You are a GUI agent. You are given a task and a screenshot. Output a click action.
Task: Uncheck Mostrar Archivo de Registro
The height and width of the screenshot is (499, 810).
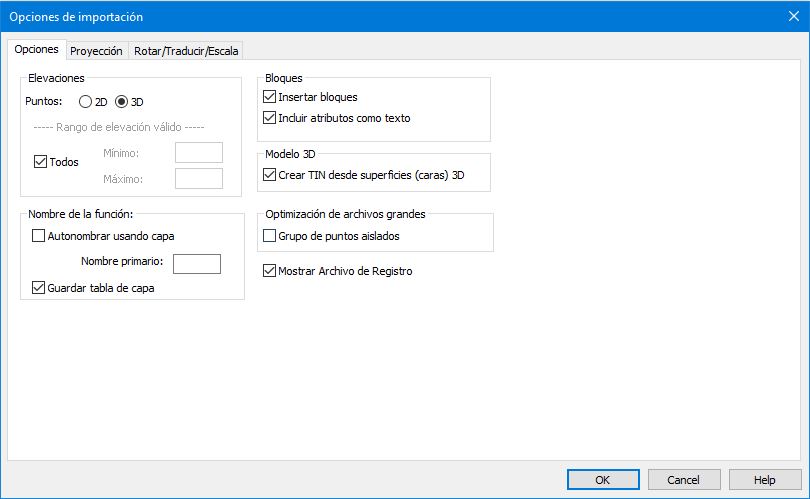269,270
